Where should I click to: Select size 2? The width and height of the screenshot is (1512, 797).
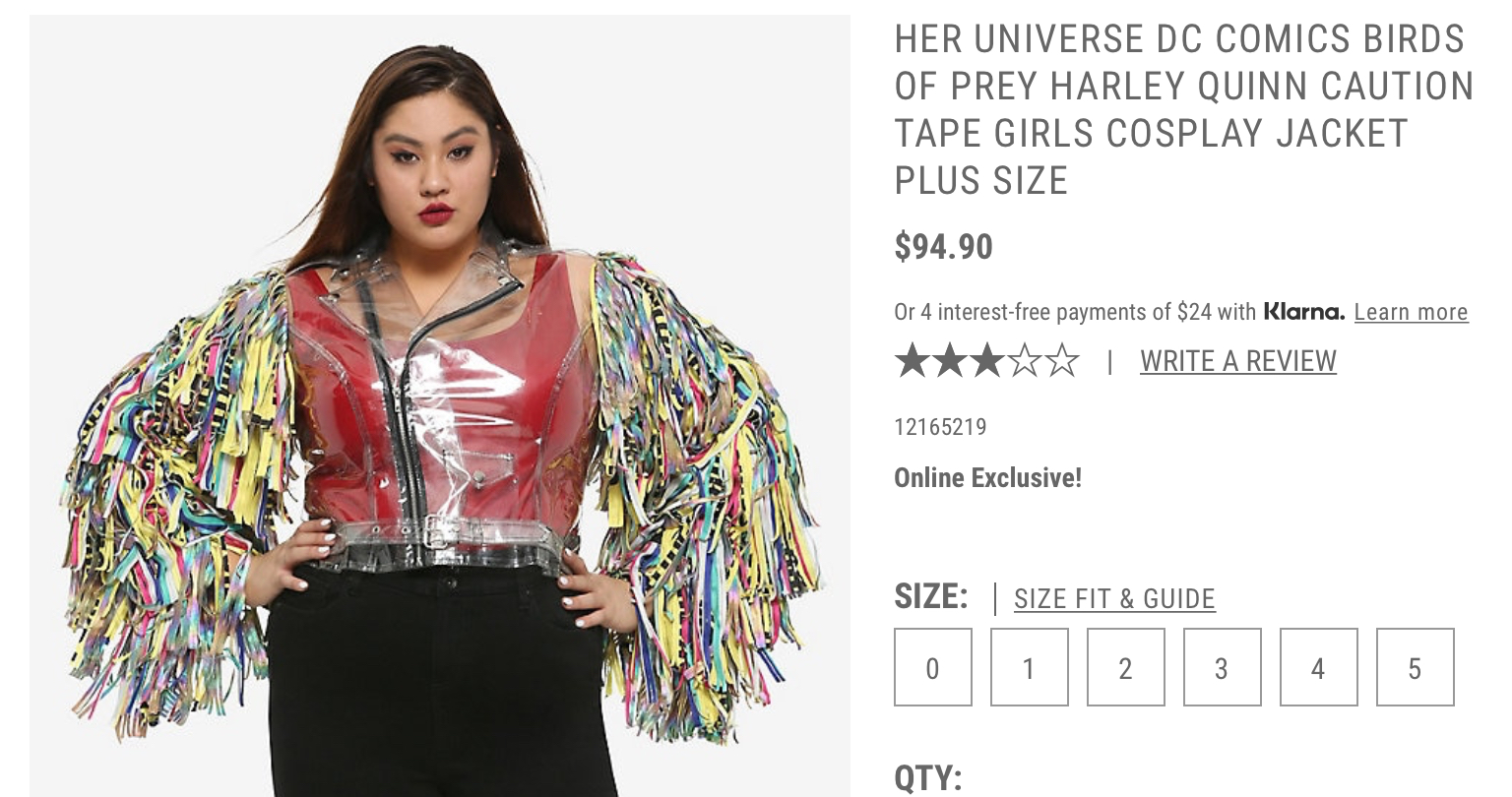(1126, 667)
